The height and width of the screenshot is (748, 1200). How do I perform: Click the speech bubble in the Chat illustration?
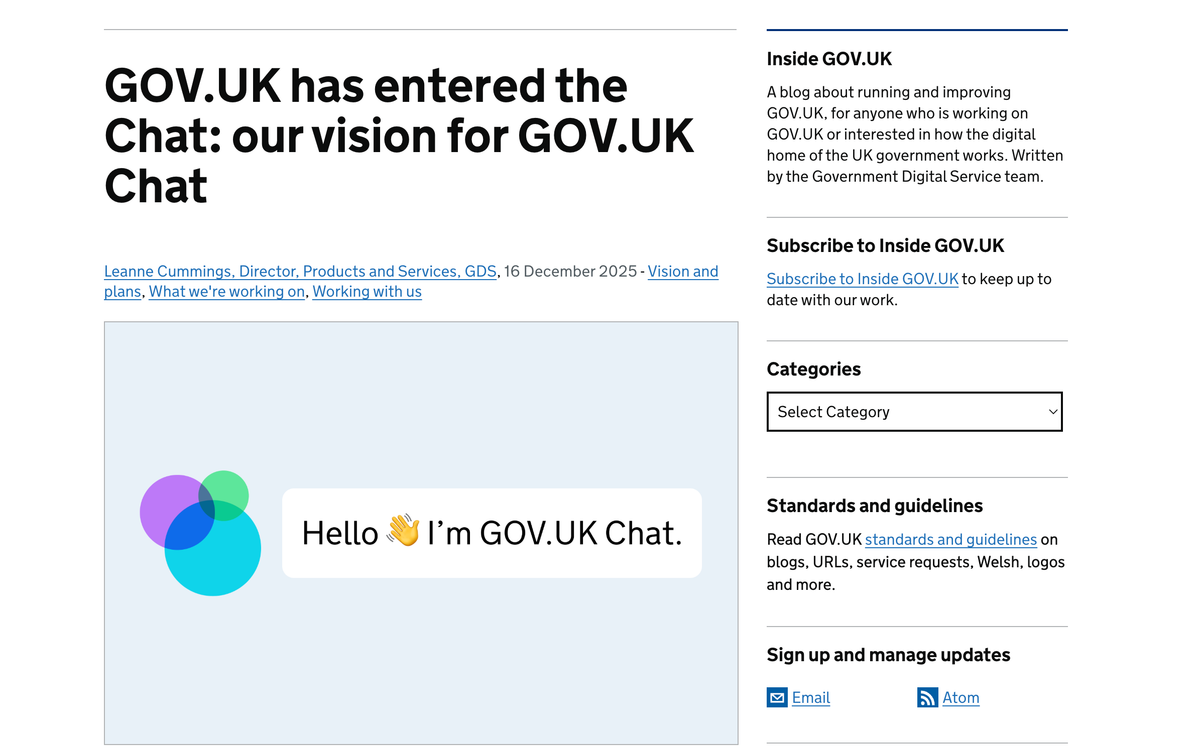click(492, 533)
